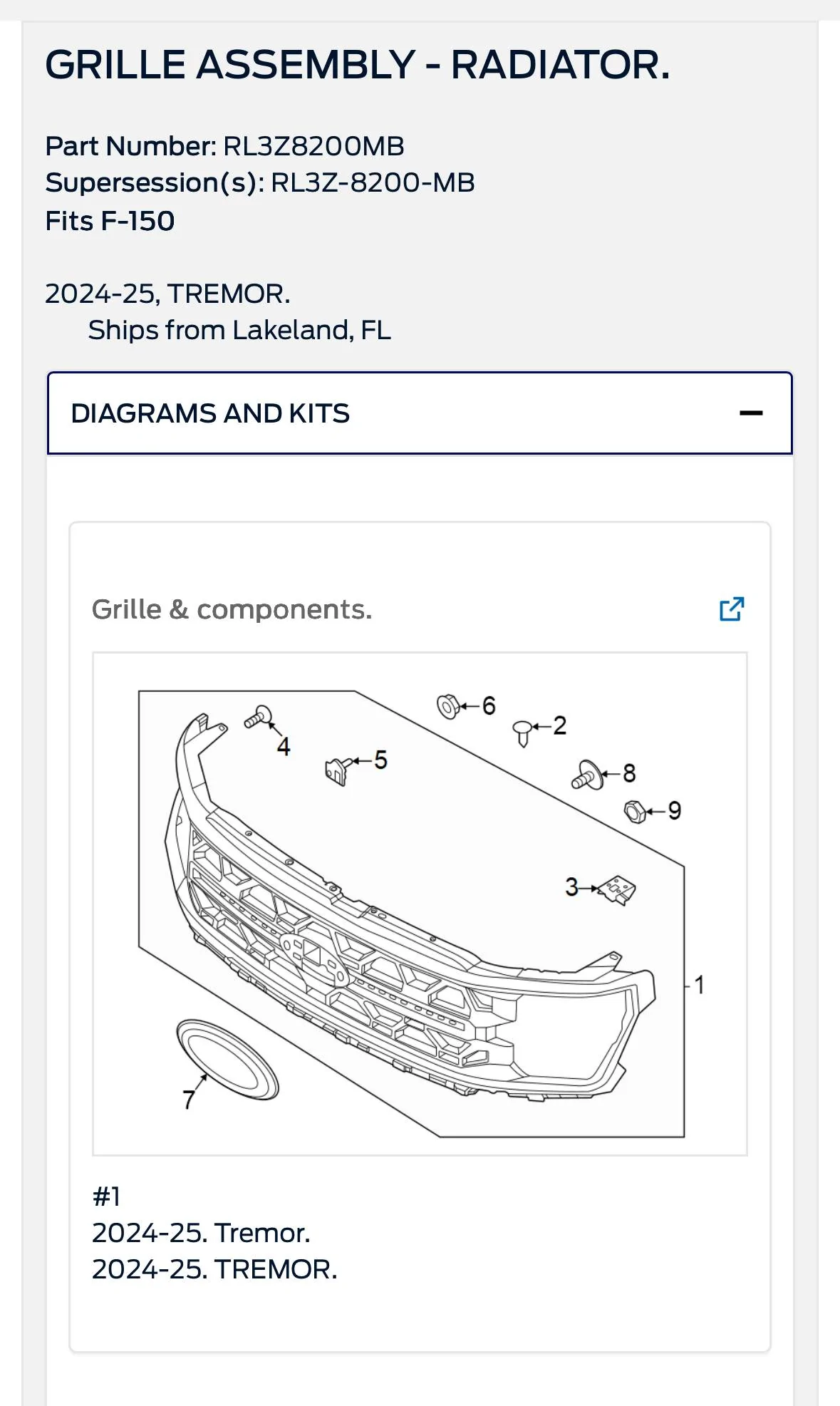
Task: Open the grille diagram in a new window
Action: click(x=732, y=609)
